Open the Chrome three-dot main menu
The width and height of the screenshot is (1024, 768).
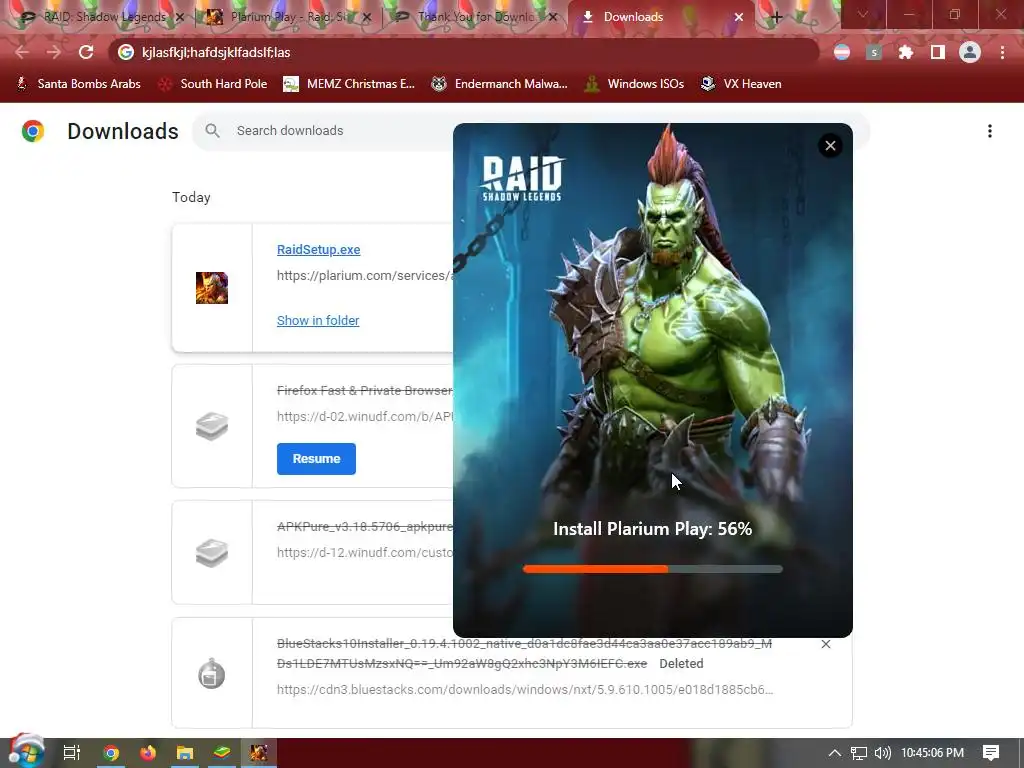pyautogui.click(x=1002, y=52)
